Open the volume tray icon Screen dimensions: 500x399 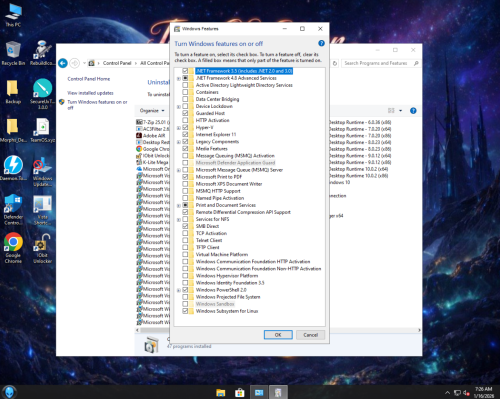pyautogui.click(x=466, y=393)
